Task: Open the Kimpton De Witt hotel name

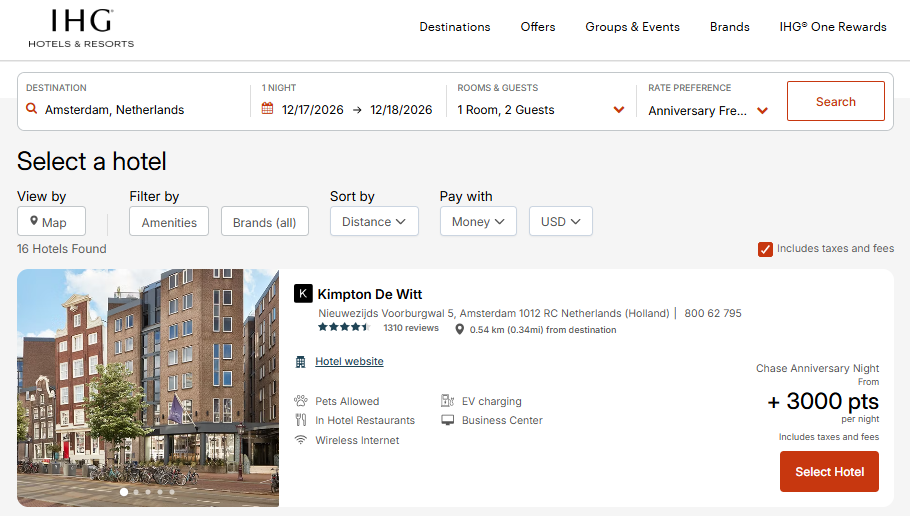Action: coord(370,294)
